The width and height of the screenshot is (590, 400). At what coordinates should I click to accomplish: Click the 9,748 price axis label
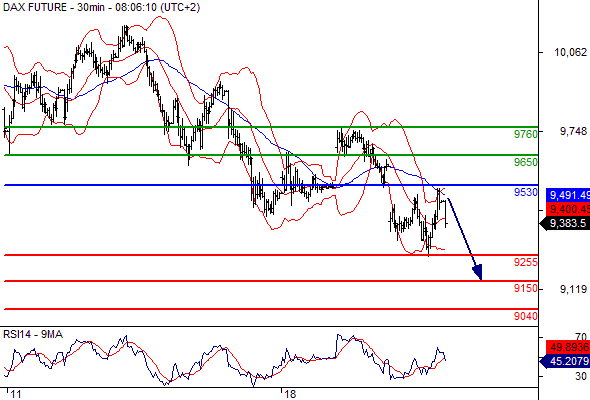(x=573, y=131)
